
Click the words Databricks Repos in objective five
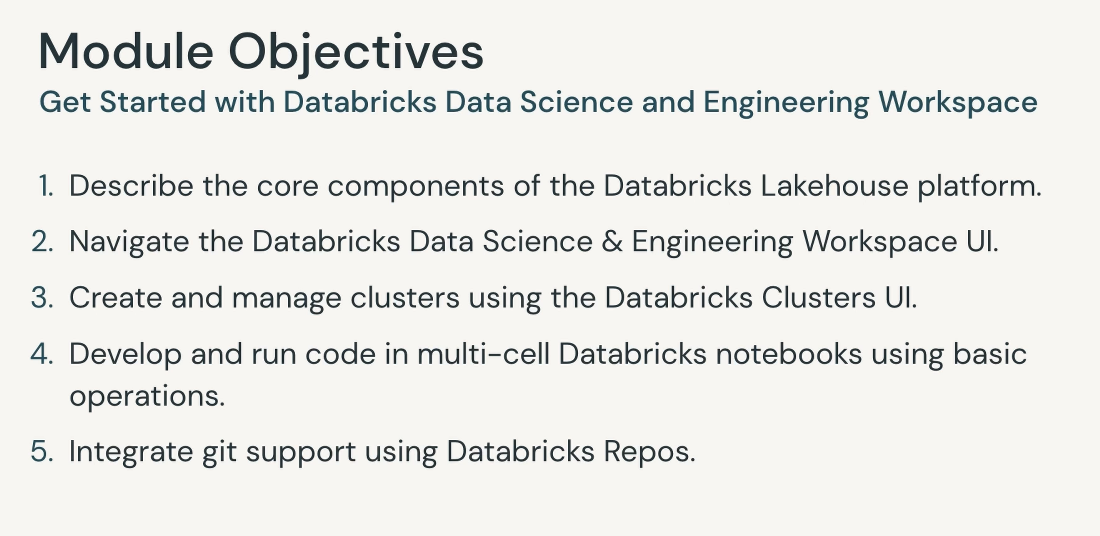(x=570, y=452)
